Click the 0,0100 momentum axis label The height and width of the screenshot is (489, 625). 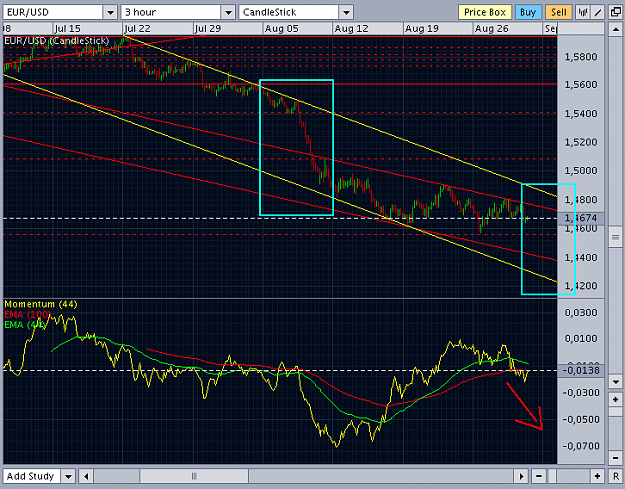coord(581,339)
